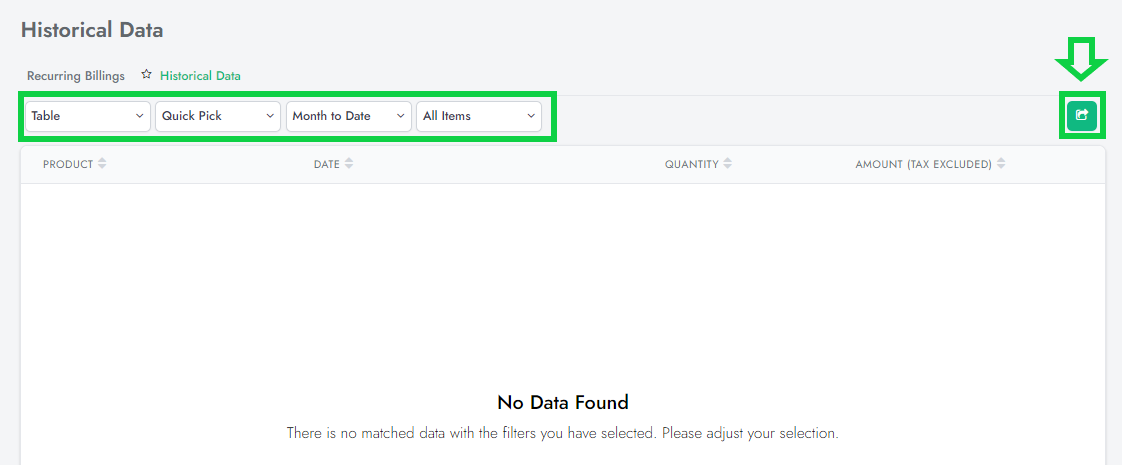
Task: Click the export button in the top right
Action: coord(1081,116)
